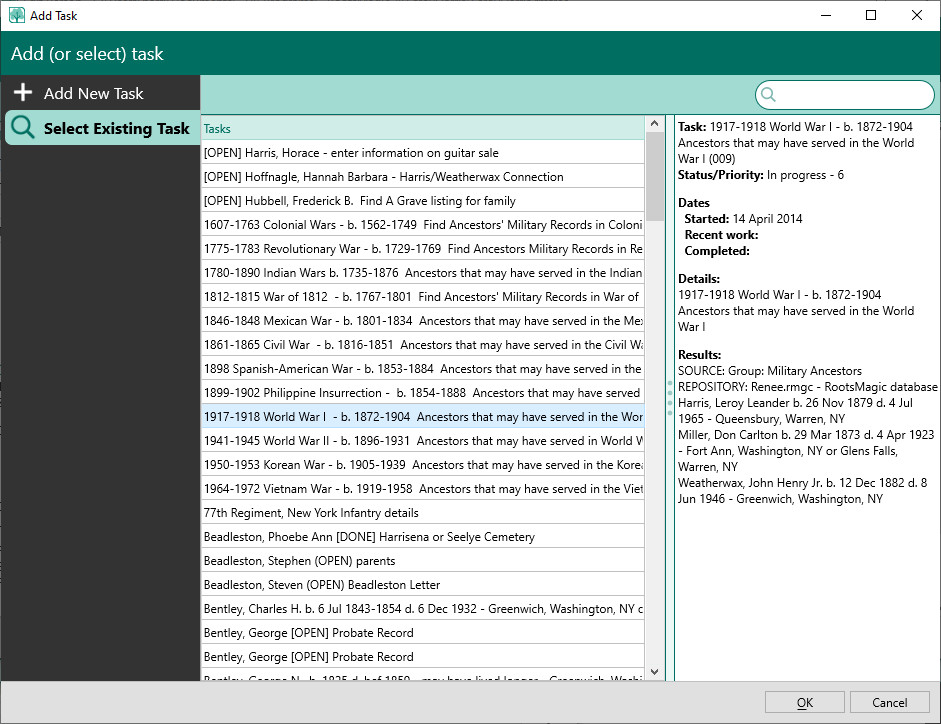
Task: Click the task list scrollbar thumb
Action: (656, 176)
